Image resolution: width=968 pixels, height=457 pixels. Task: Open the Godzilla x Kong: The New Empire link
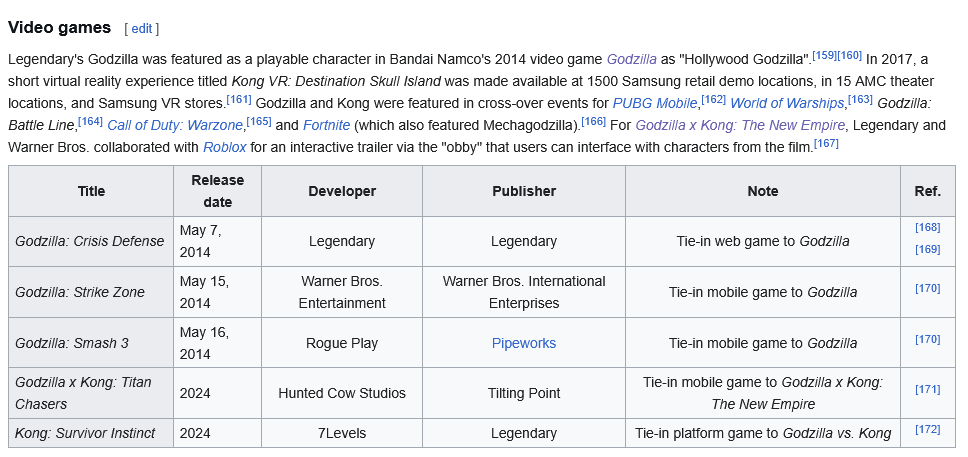pyautogui.click(x=740, y=125)
